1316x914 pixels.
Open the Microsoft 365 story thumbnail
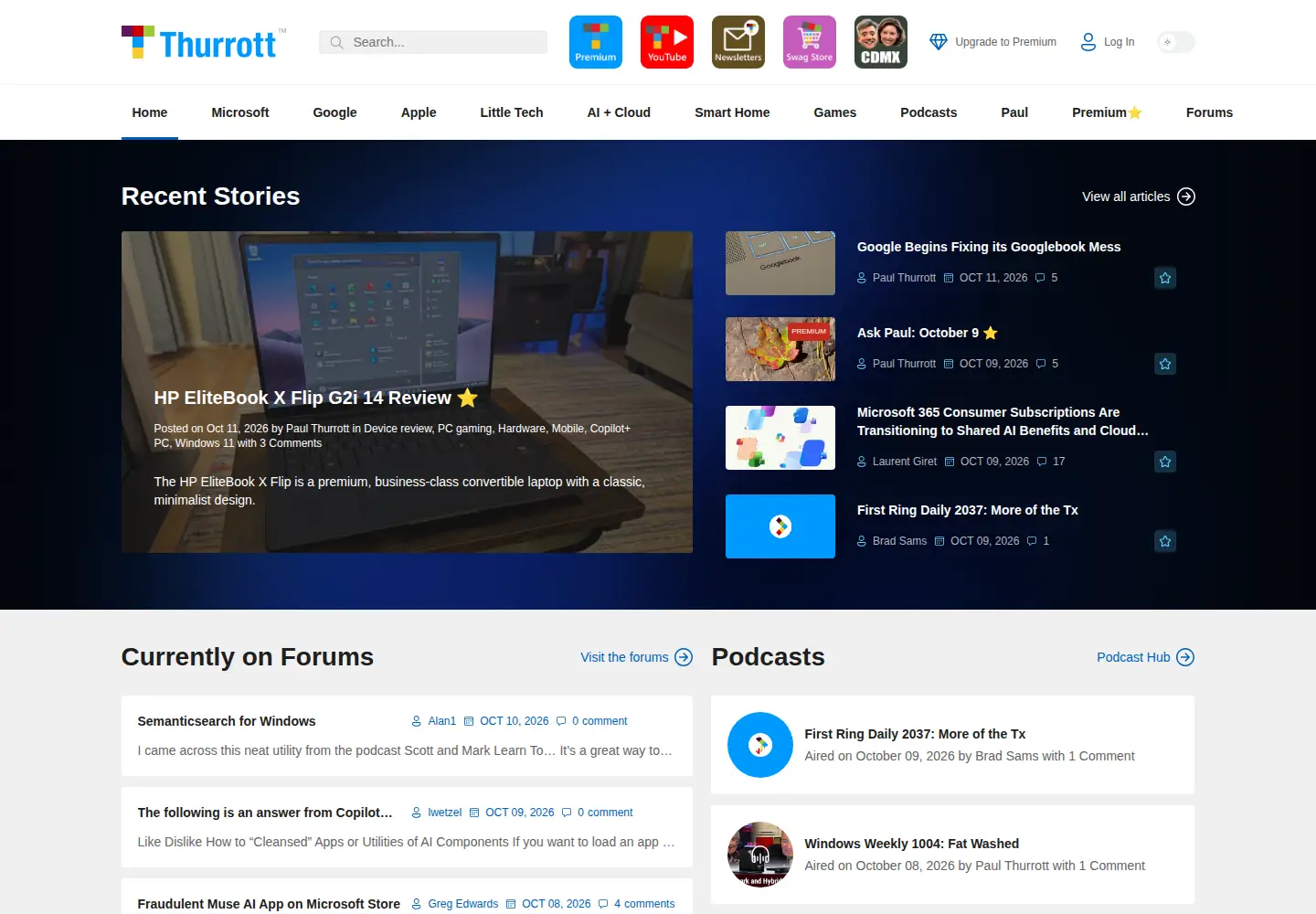pyautogui.click(x=780, y=438)
